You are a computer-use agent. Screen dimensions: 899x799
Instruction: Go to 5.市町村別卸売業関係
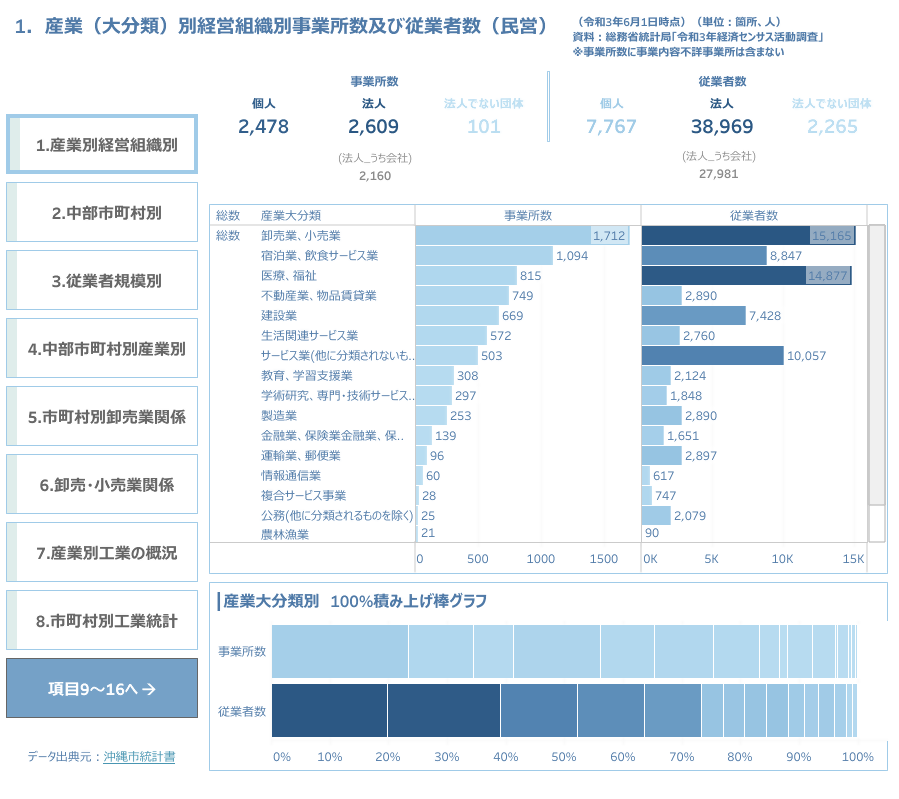click(102, 416)
